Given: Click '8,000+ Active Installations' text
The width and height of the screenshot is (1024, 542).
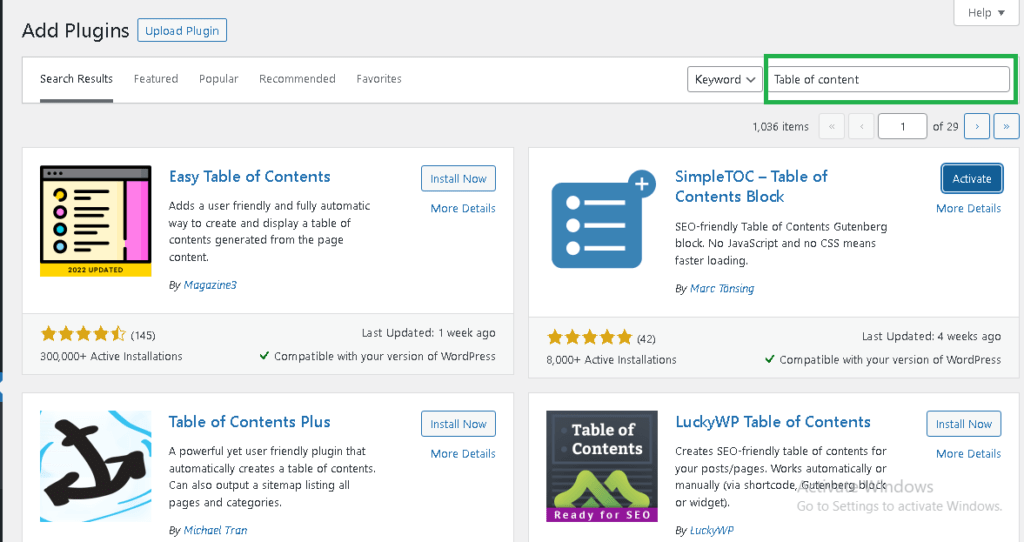Looking at the screenshot, I should 611,360.
